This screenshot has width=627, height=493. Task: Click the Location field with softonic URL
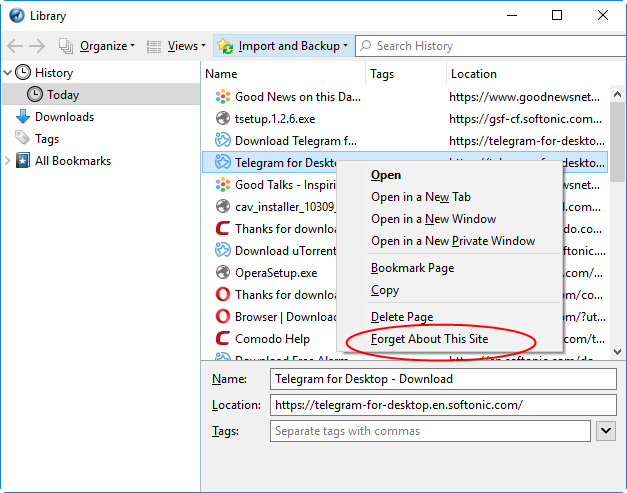tap(443, 405)
